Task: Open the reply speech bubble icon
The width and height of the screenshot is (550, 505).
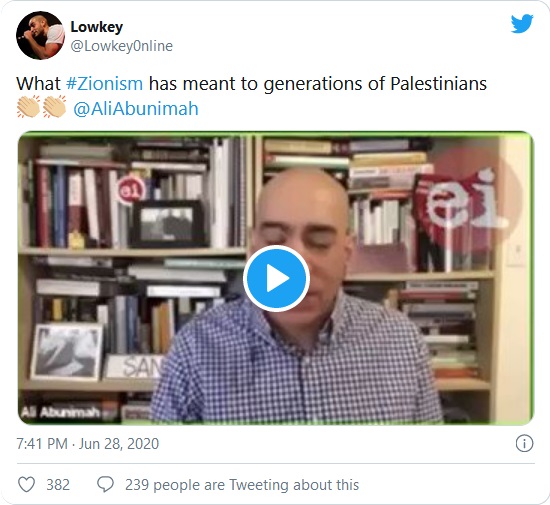Action: 105,484
